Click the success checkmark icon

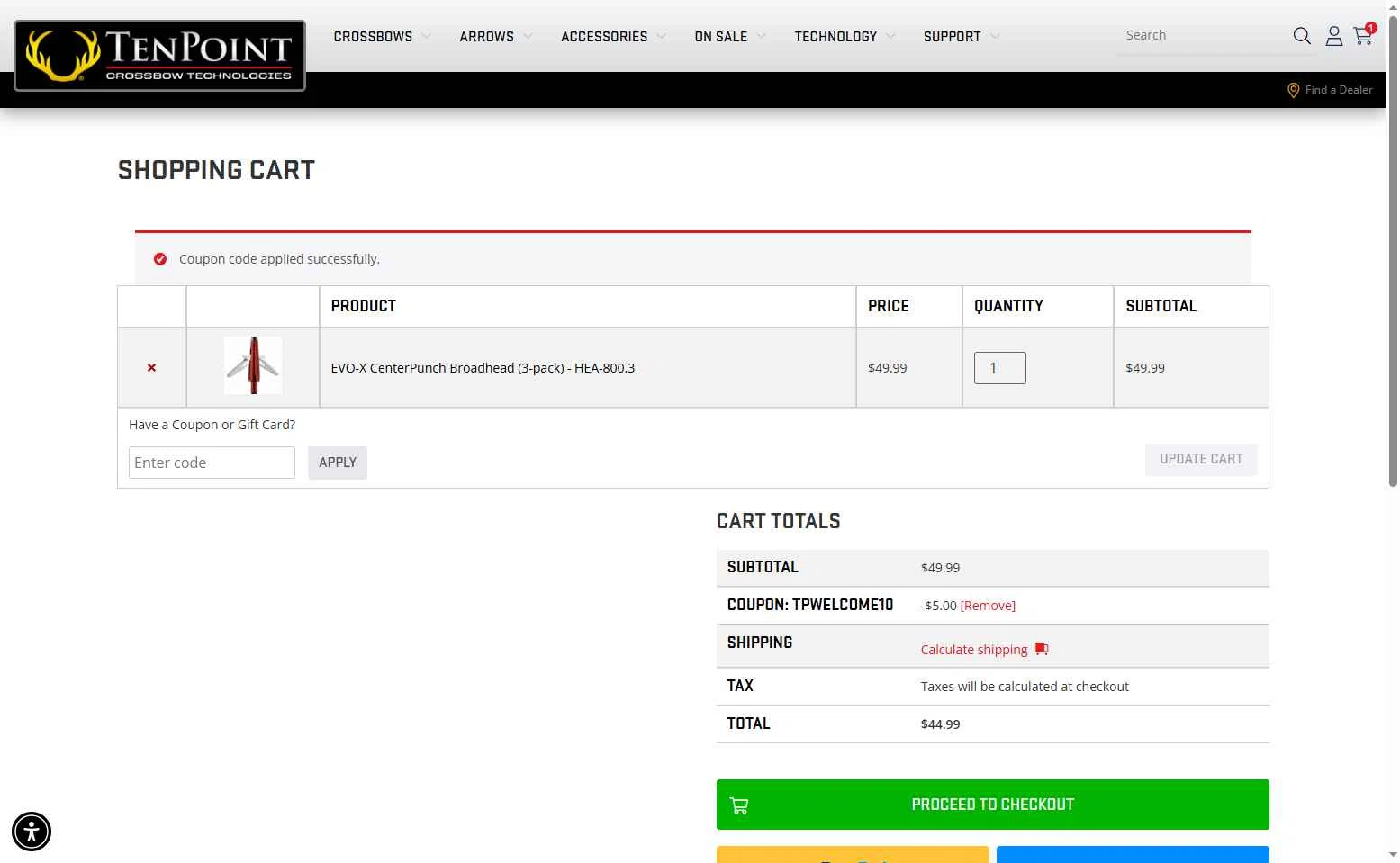pyautogui.click(x=160, y=259)
